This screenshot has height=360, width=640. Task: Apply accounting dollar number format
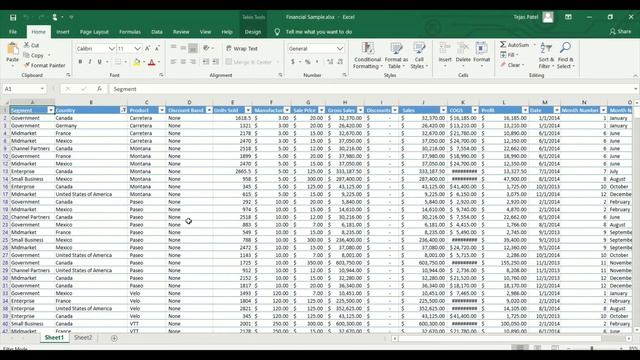(x=293, y=62)
